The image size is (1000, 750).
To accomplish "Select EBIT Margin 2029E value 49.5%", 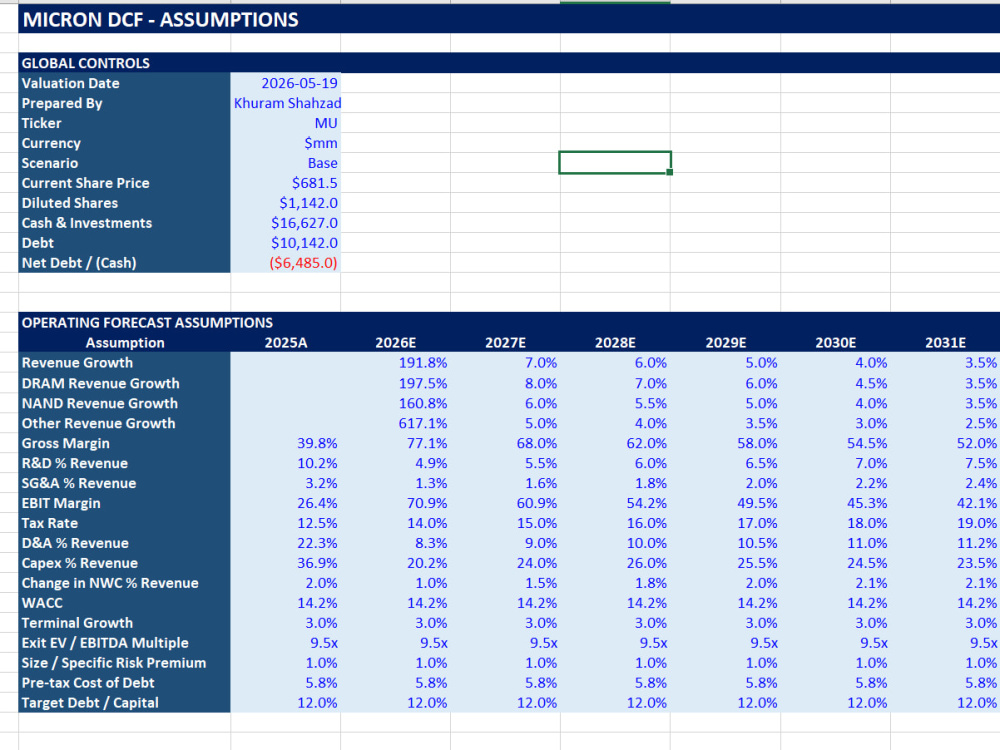I will (x=758, y=503).
